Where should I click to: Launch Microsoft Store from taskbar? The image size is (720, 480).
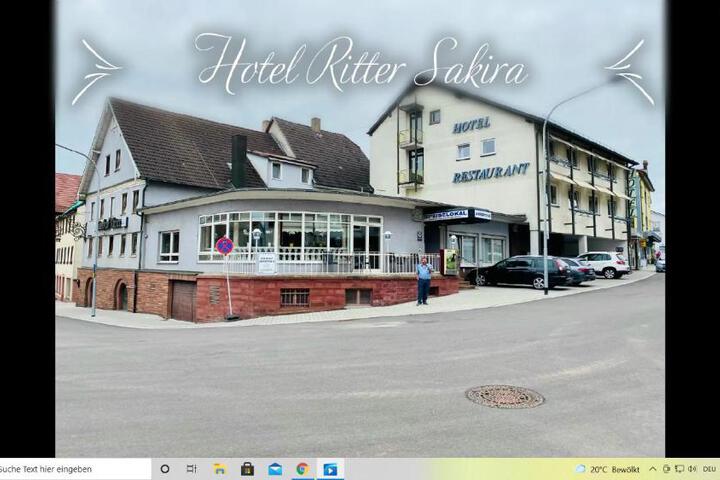tap(248, 469)
